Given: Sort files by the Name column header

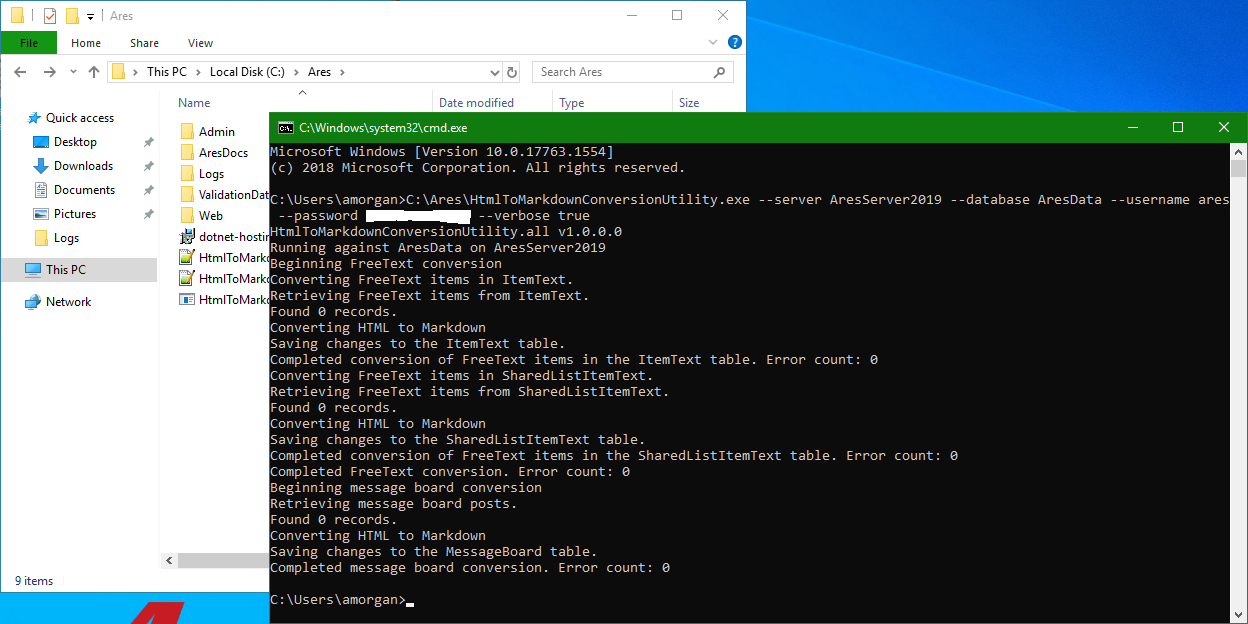Looking at the screenshot, I should pos(194,103).
